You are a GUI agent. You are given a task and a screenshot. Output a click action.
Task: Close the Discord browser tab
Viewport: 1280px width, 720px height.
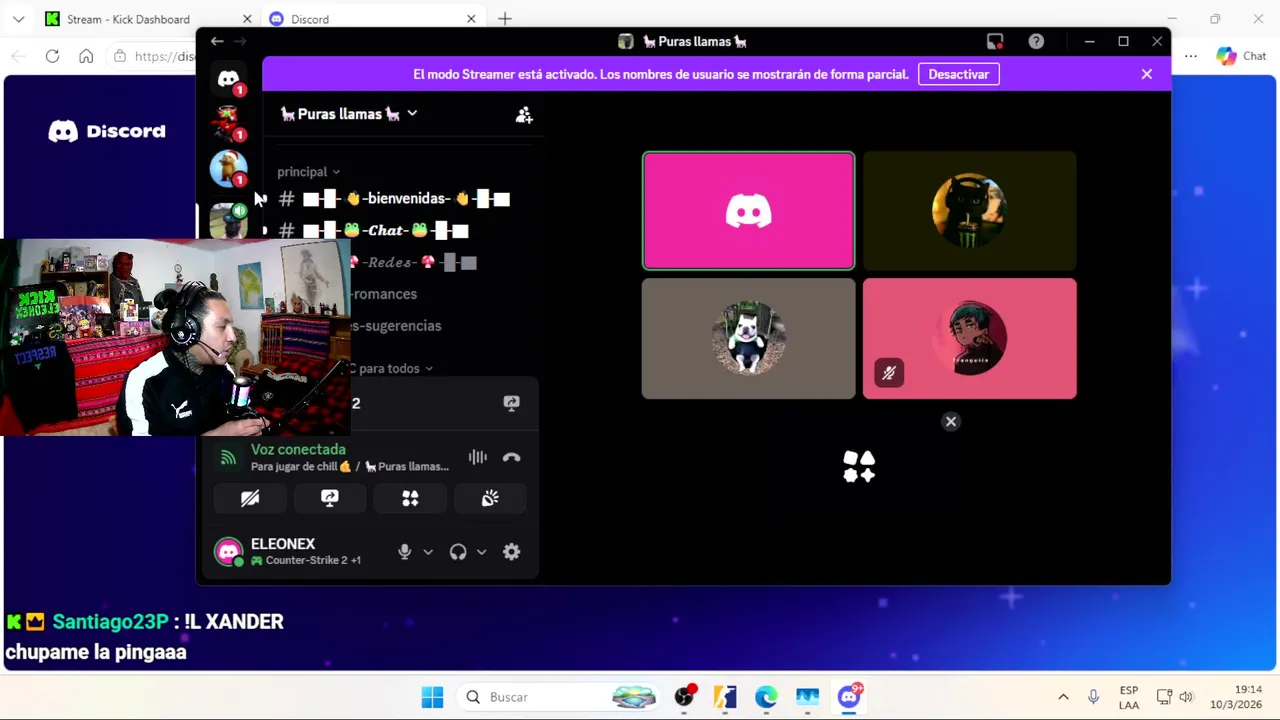point(471,19)
